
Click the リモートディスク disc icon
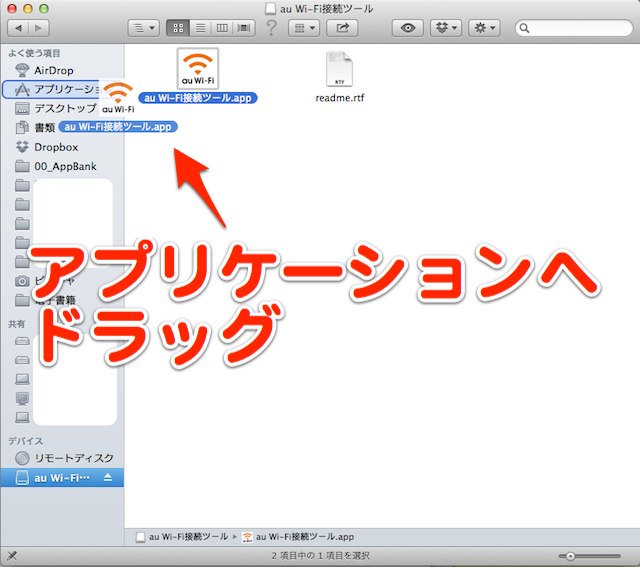click(22, 458)
